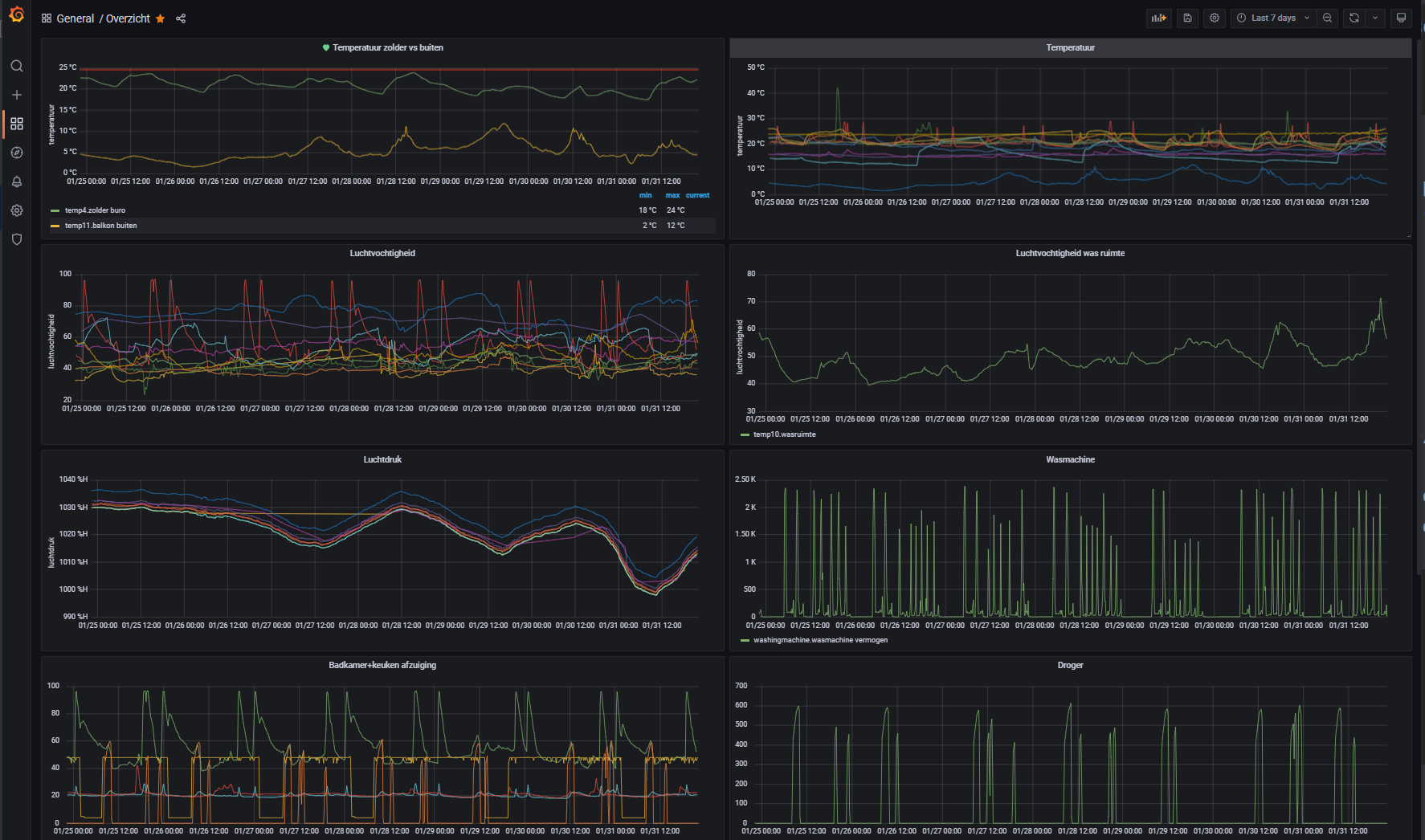Click the dashboards grid icon in breadcrumb
Screen dimensions: 1425x840
click(x=47, y=18)
